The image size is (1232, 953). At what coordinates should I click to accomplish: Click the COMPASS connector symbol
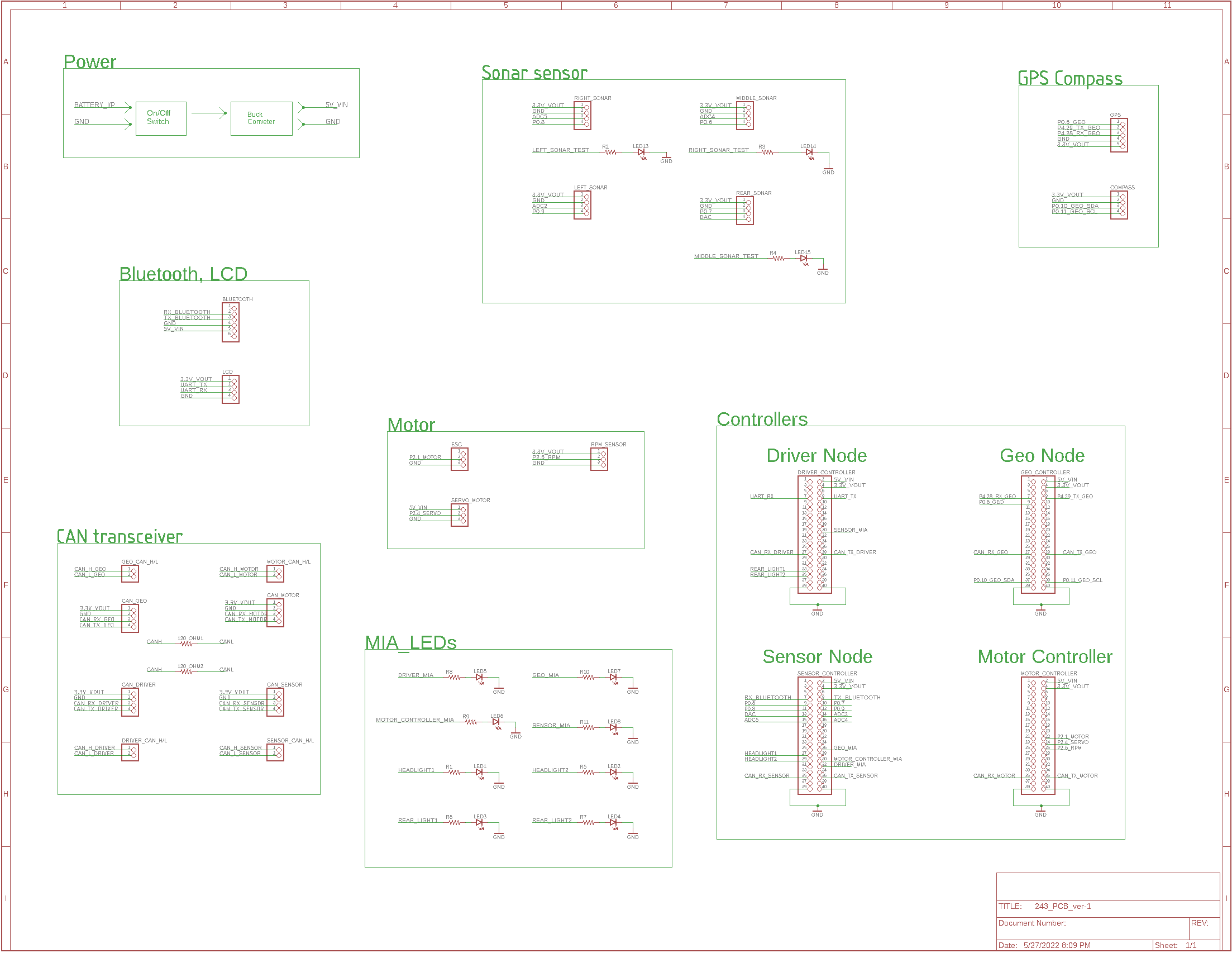(1119, 205)
